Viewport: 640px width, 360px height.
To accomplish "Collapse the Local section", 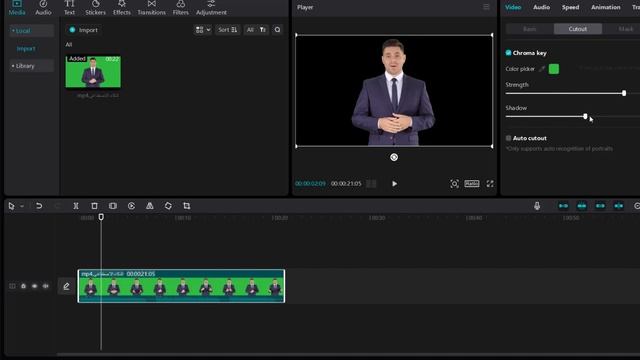I will pos(31,31).
